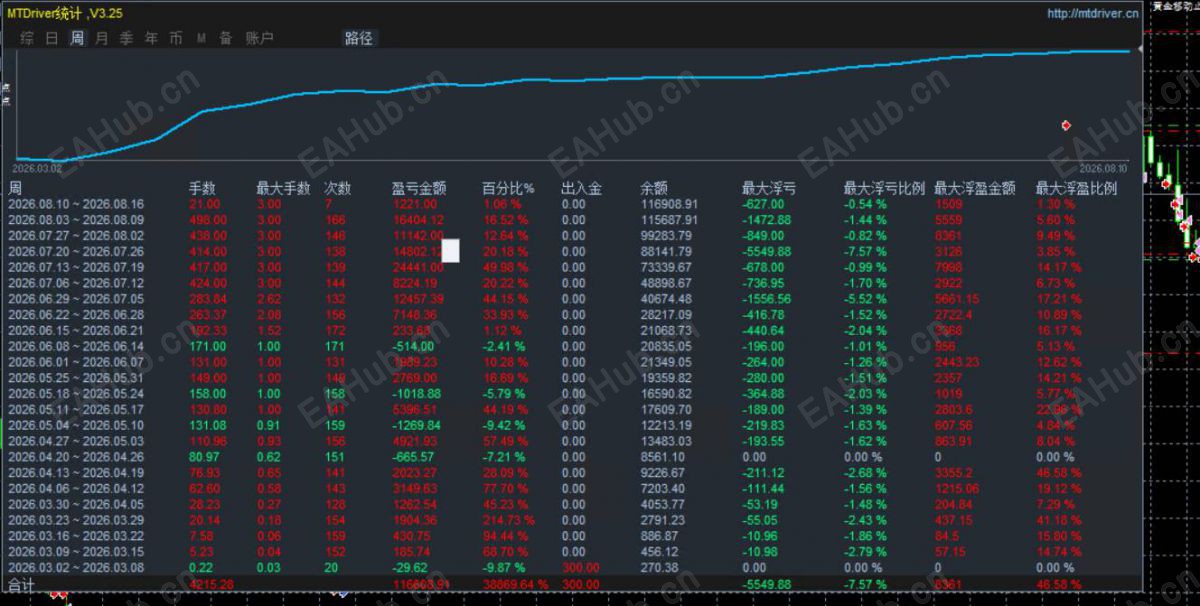
Task: Click the 最大手数 column header
Action: pos(284,188)
